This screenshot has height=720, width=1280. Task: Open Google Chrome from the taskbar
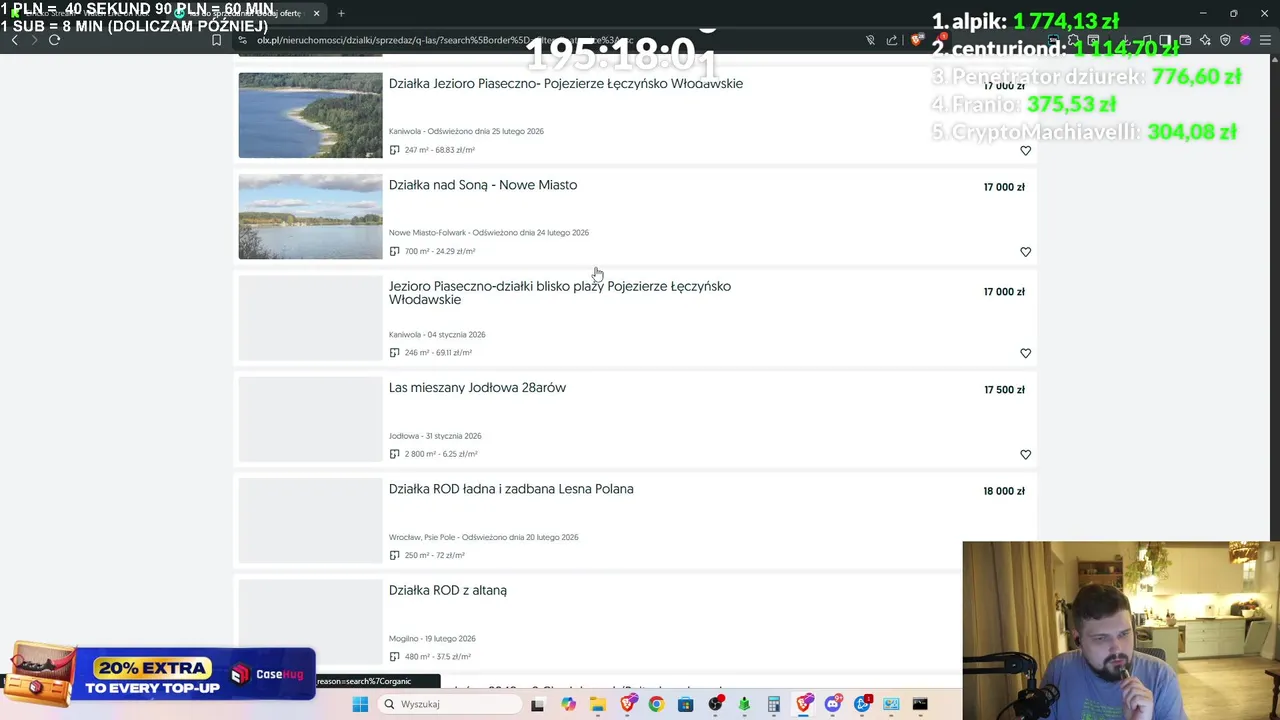tap(656, 704)
